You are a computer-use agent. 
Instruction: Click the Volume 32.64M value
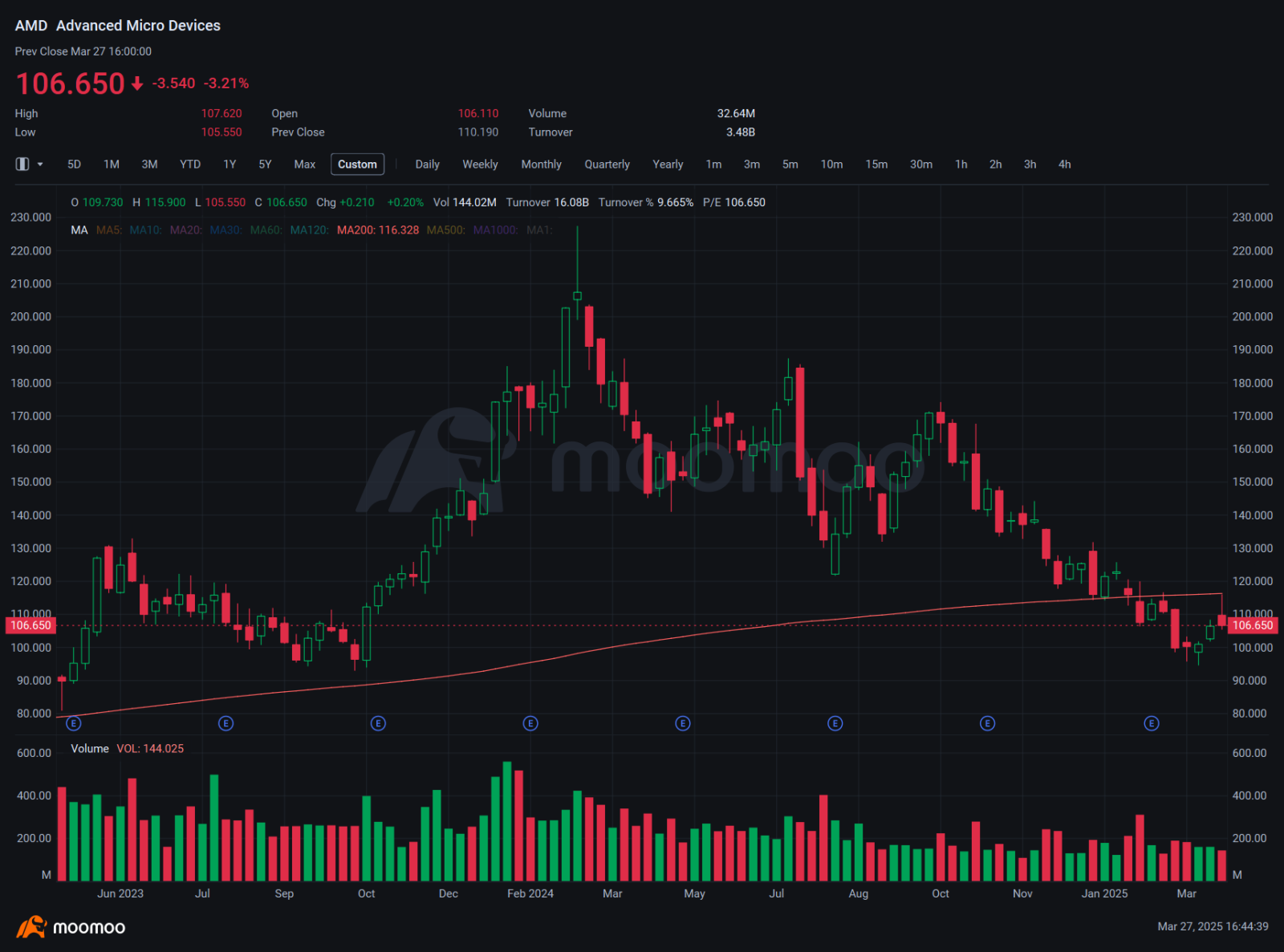coord(736,114)
